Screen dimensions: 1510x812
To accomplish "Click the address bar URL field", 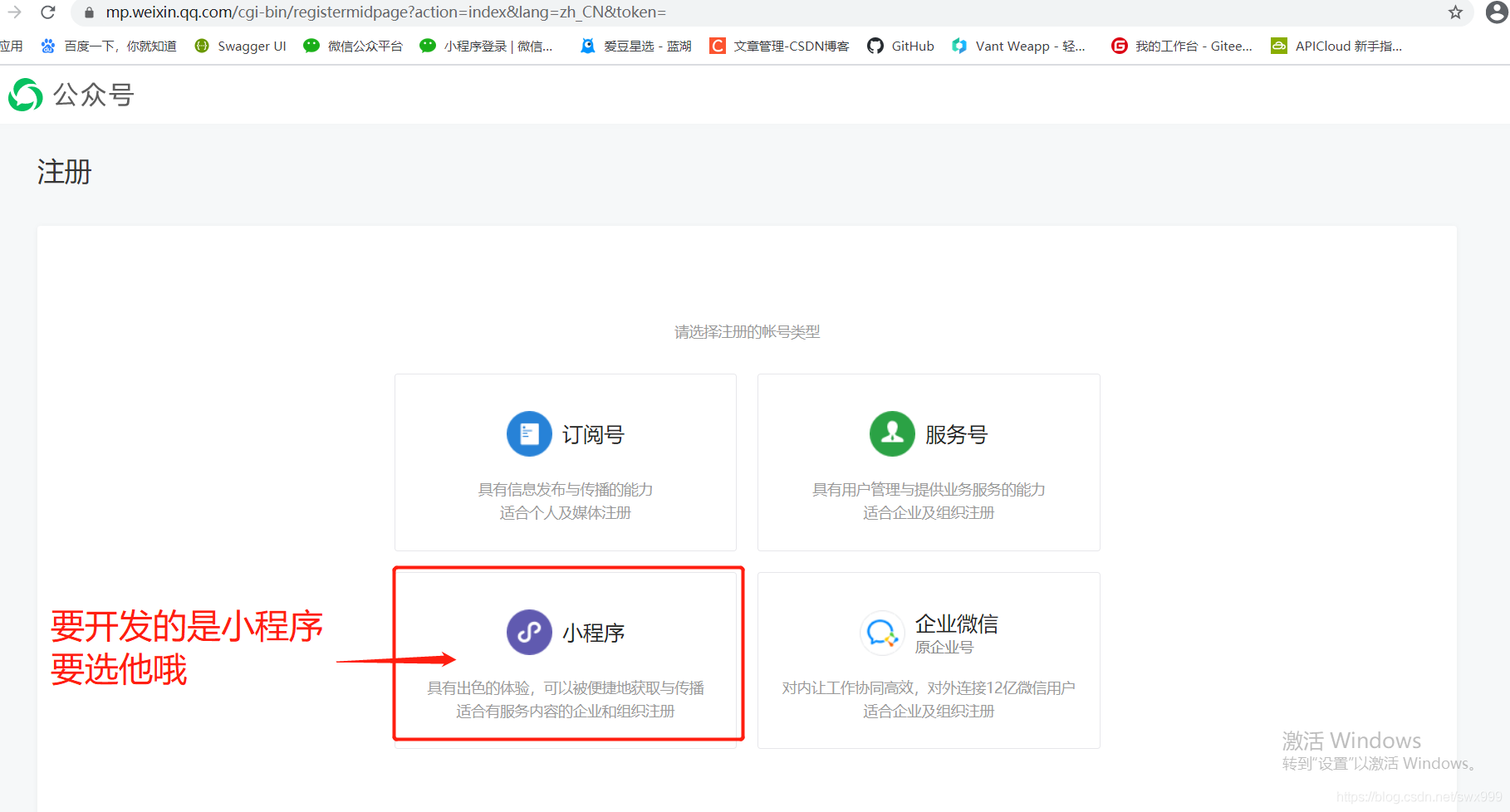I will coord(772,12).
